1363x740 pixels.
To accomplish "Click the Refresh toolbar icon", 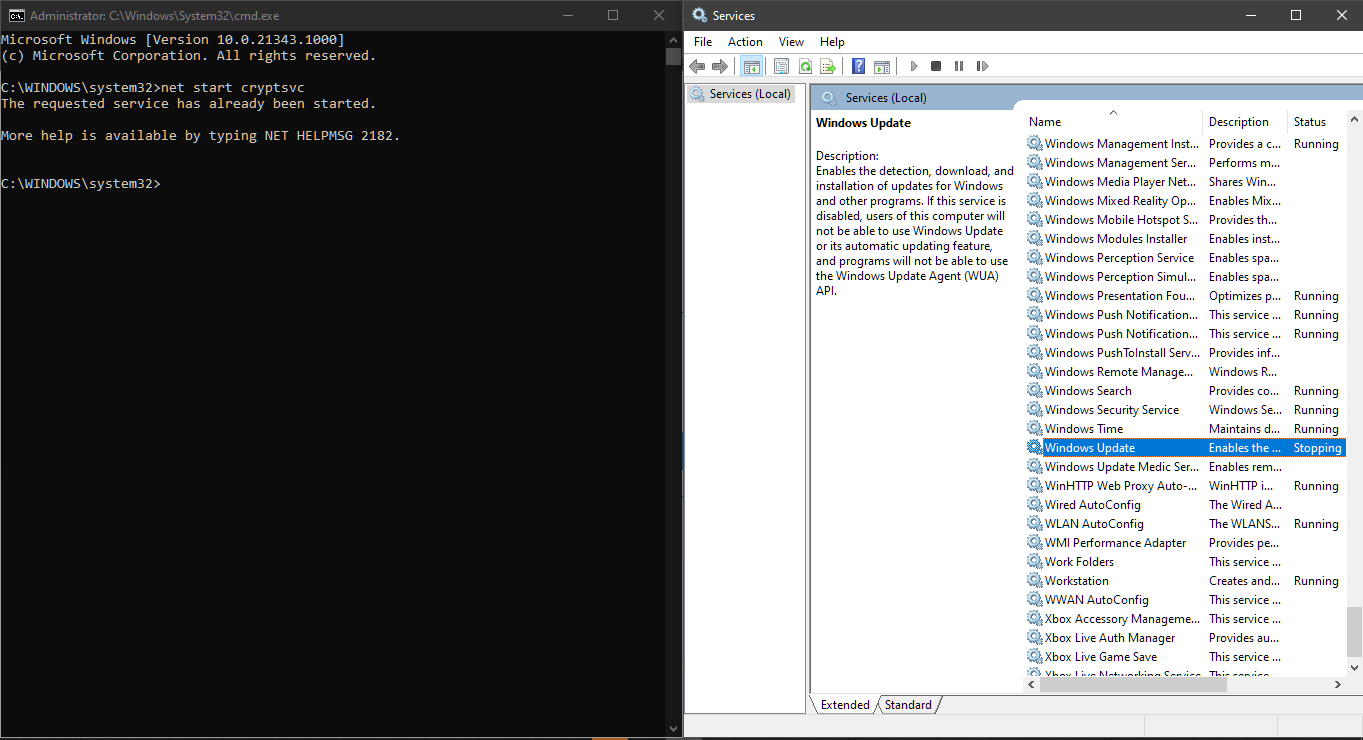I will click(804, 66).
